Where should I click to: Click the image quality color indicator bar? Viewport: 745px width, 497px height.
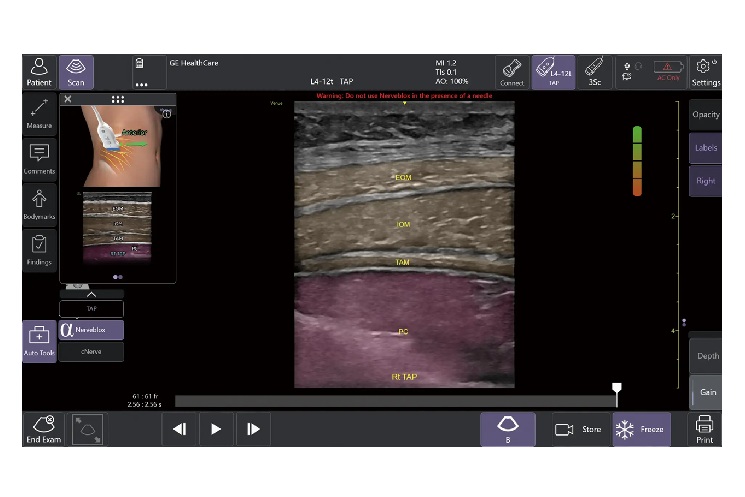tap(638, 161)
